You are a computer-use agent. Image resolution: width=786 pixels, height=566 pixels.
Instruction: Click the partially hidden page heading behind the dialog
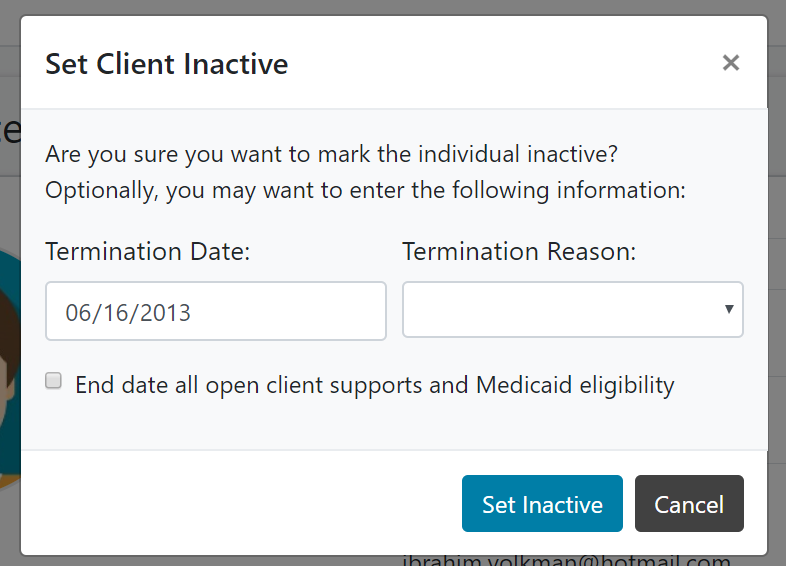point(9,130)
